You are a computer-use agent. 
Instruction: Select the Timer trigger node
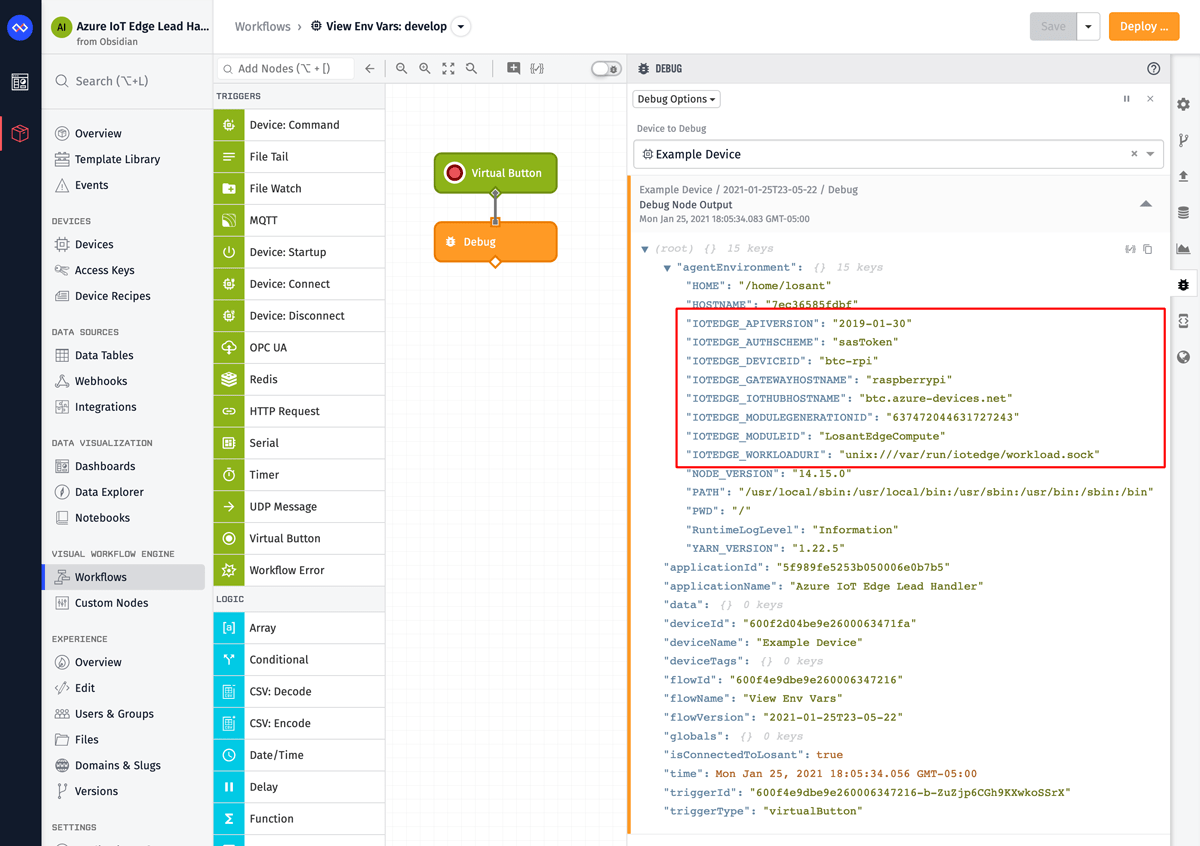[299, 475]
